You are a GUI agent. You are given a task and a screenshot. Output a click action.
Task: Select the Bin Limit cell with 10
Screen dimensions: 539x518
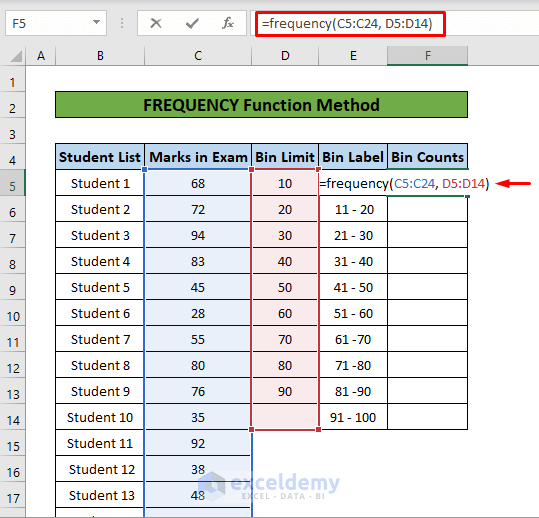285,184
